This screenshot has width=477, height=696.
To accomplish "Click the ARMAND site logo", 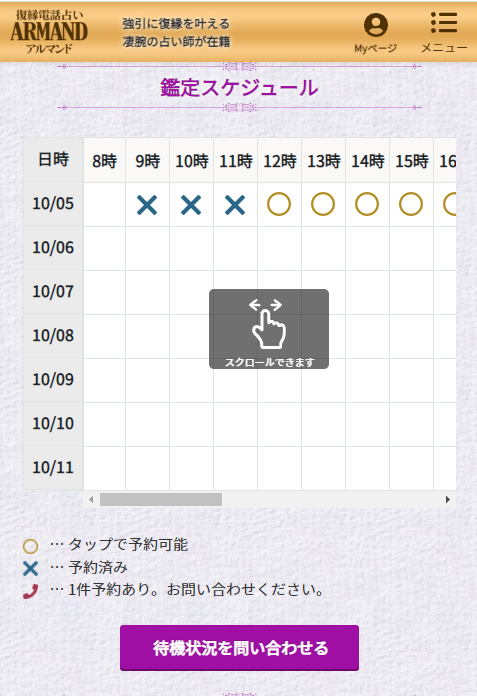I will click(x=49, y=32).
